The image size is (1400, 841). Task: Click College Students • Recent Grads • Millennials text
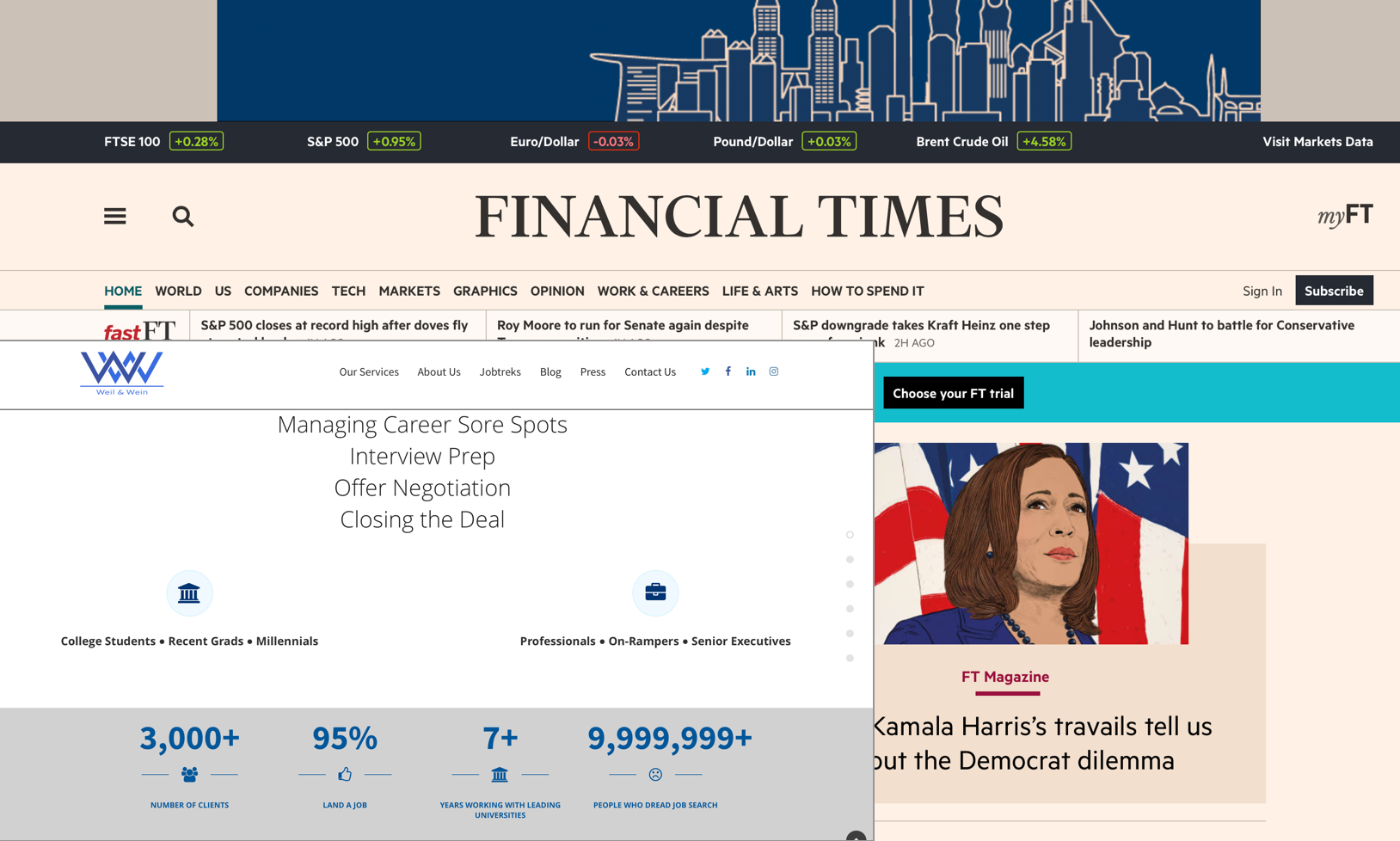pyautogui.click(x=189, y=641)
